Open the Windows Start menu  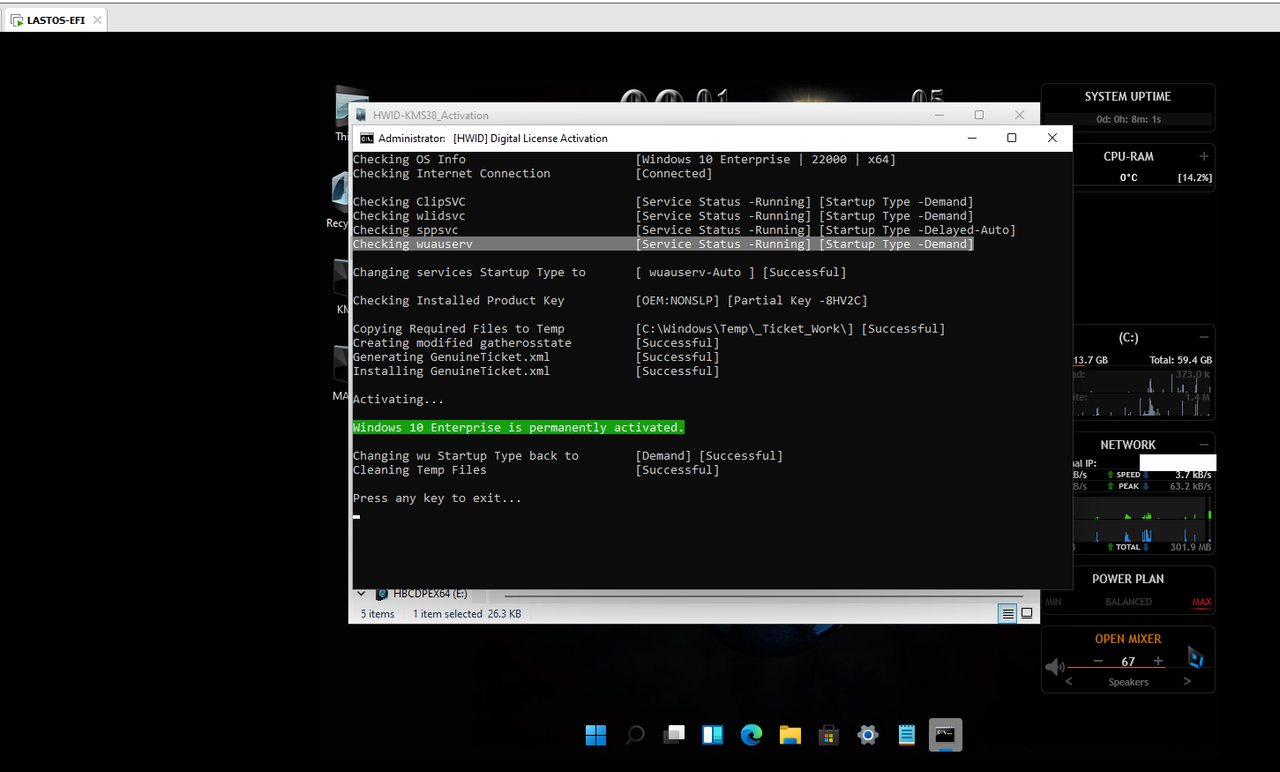tap(596, 736)
